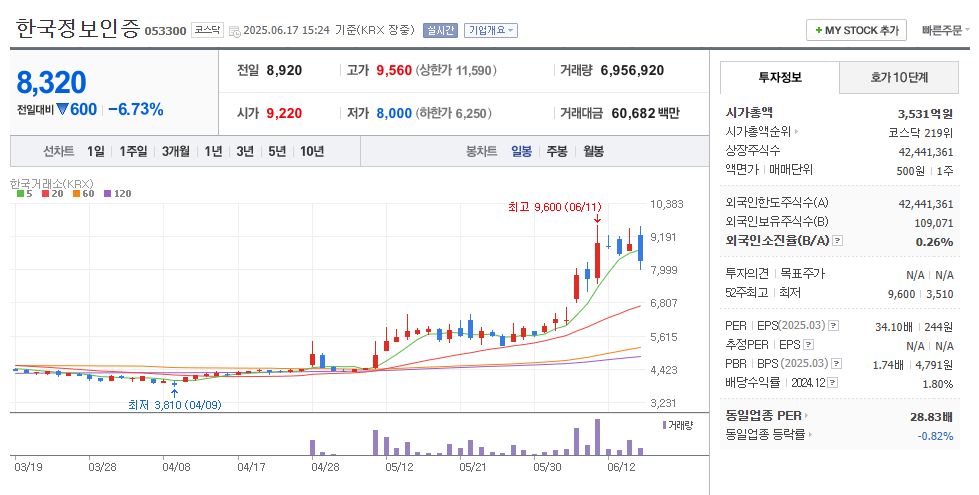Click the help icon next to 배당수익률 2024.12
This screenshot has width=979, height=495.
click(x=832, y=383)
